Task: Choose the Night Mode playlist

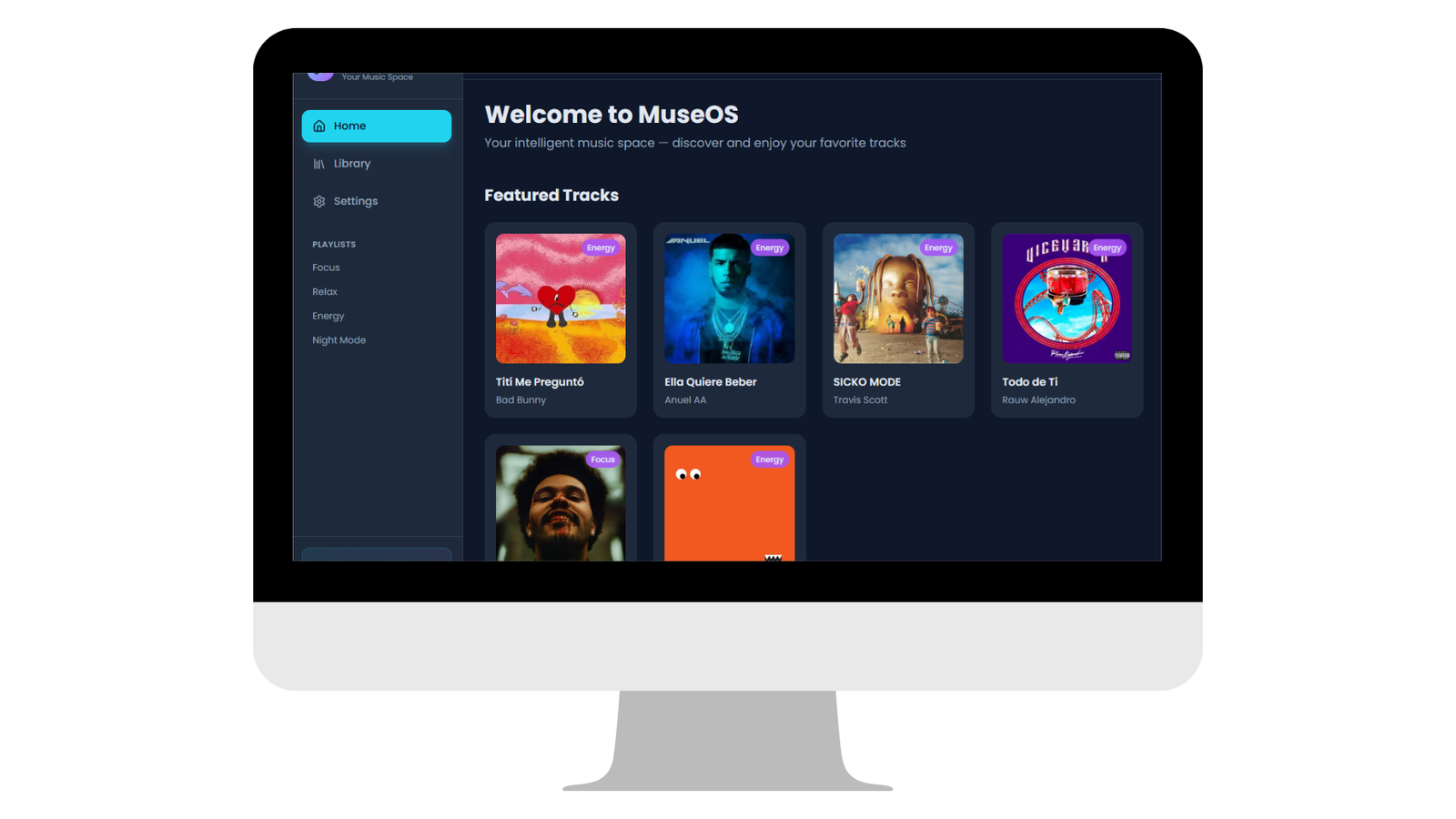Action: tap(339, 340)
